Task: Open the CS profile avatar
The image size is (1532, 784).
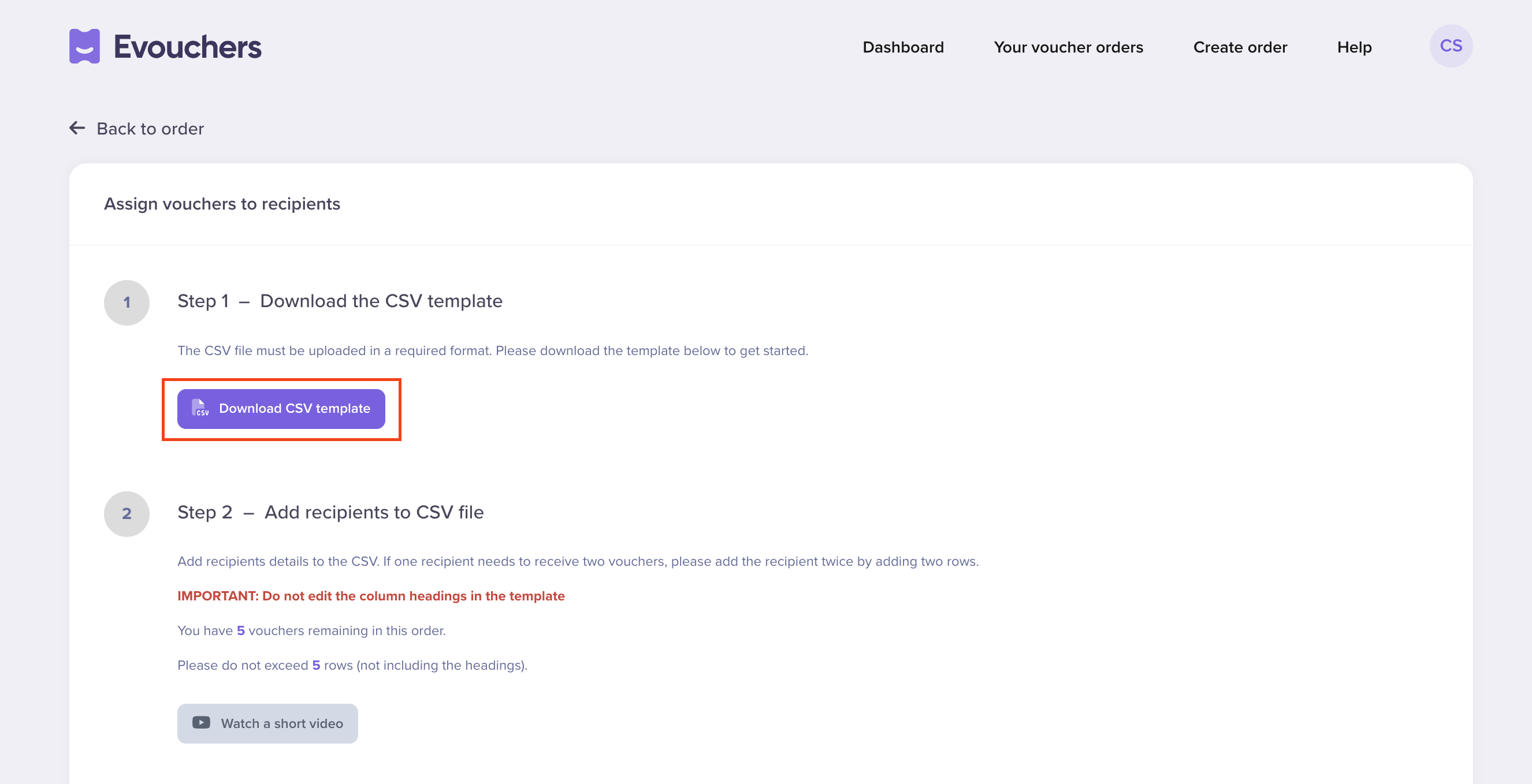Action: click(1451, 46)
